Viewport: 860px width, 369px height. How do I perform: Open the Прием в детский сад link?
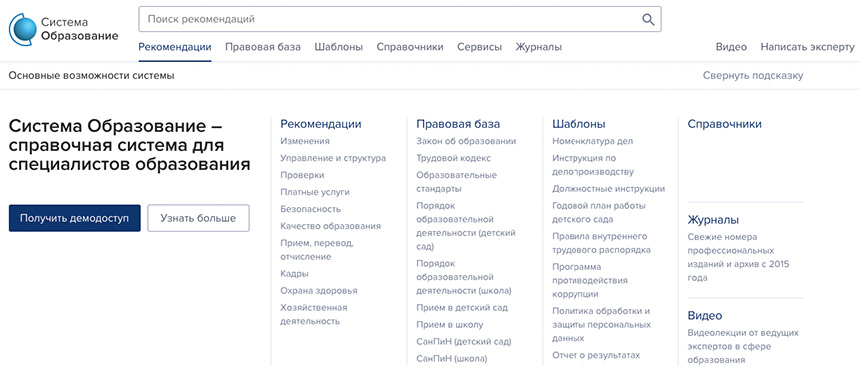coord(462,308)
